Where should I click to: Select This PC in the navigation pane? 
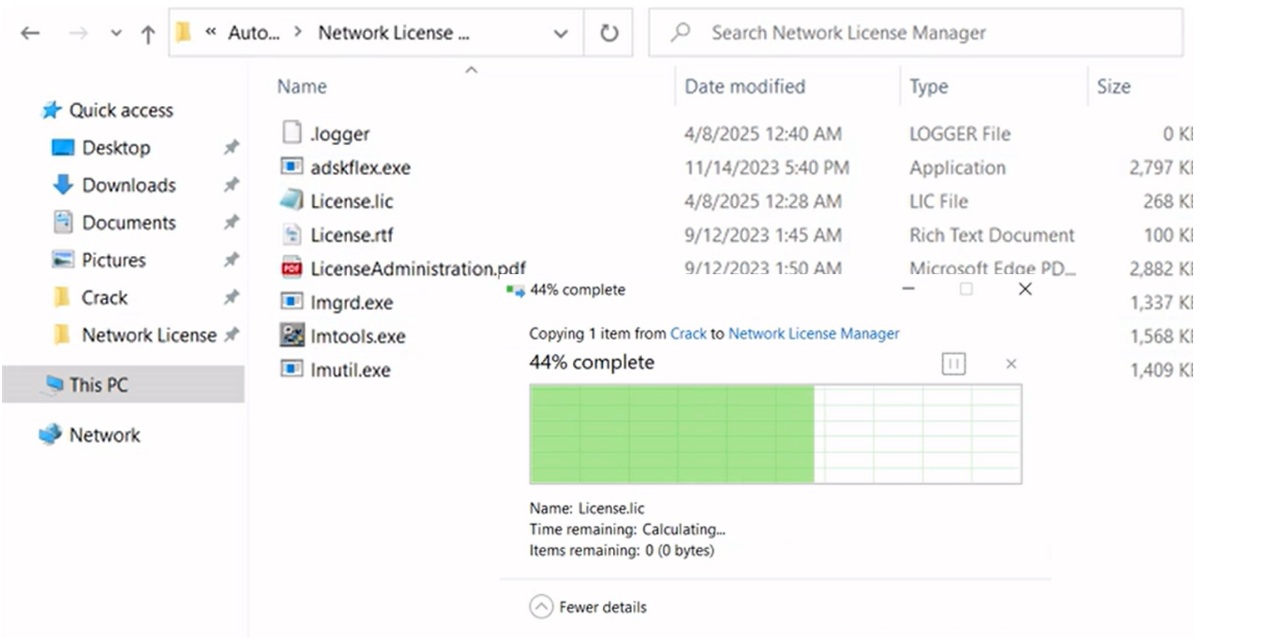[x=98, y=385]
